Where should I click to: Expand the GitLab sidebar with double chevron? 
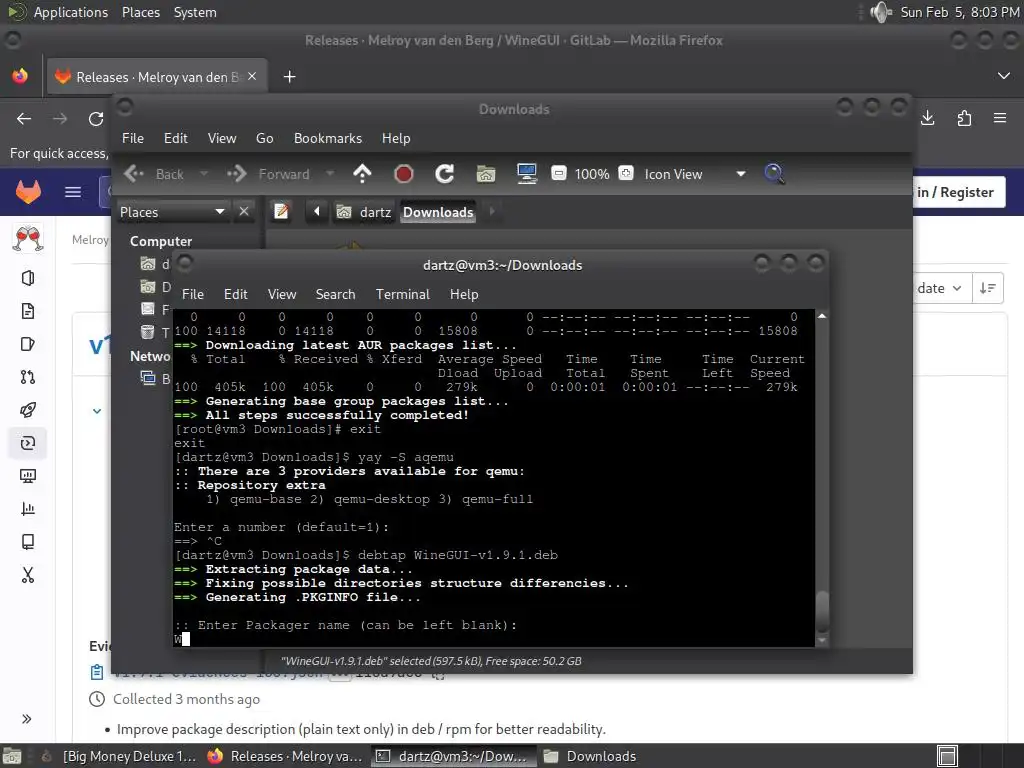27,719
